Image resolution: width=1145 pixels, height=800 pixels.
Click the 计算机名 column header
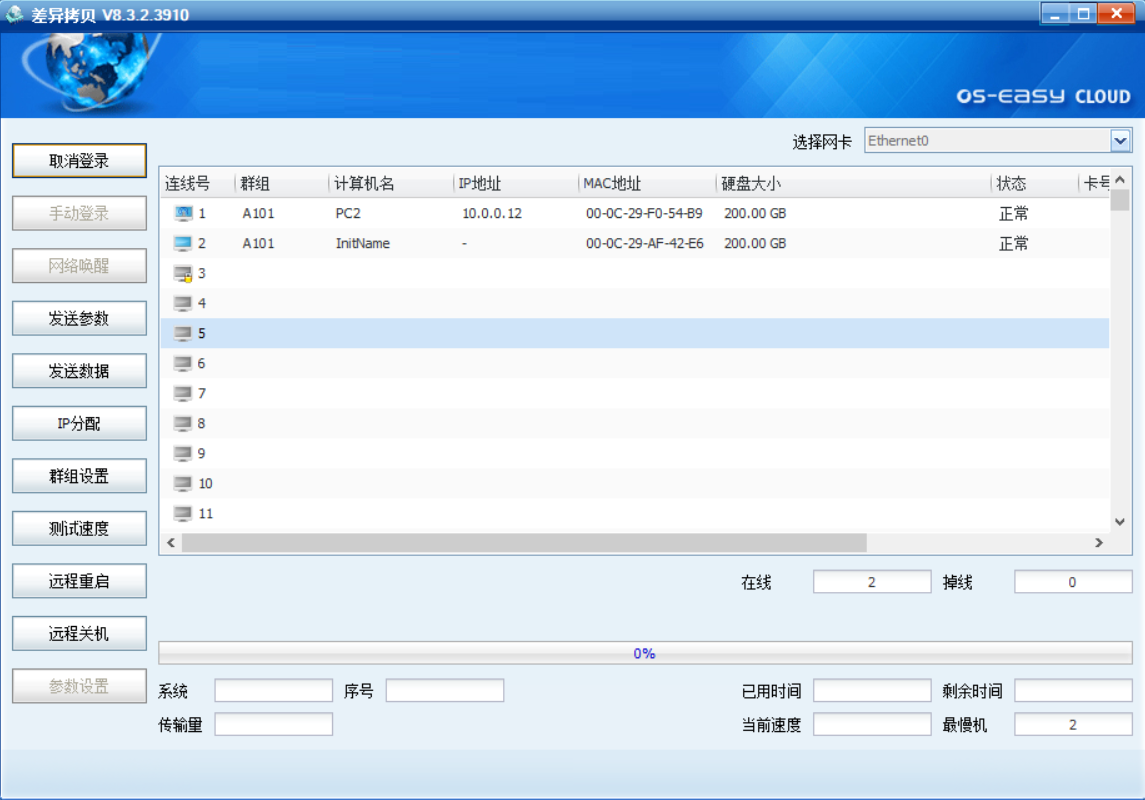coord(364,184)
